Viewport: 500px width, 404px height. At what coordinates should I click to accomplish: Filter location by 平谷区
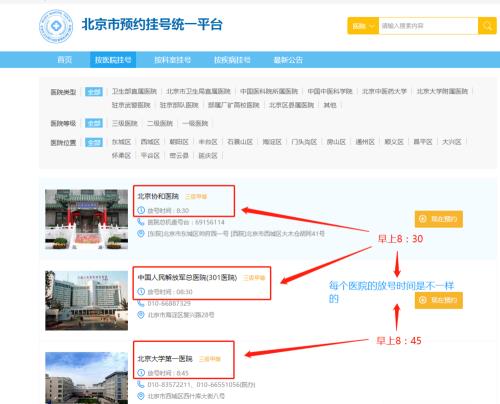coord(150,156)
